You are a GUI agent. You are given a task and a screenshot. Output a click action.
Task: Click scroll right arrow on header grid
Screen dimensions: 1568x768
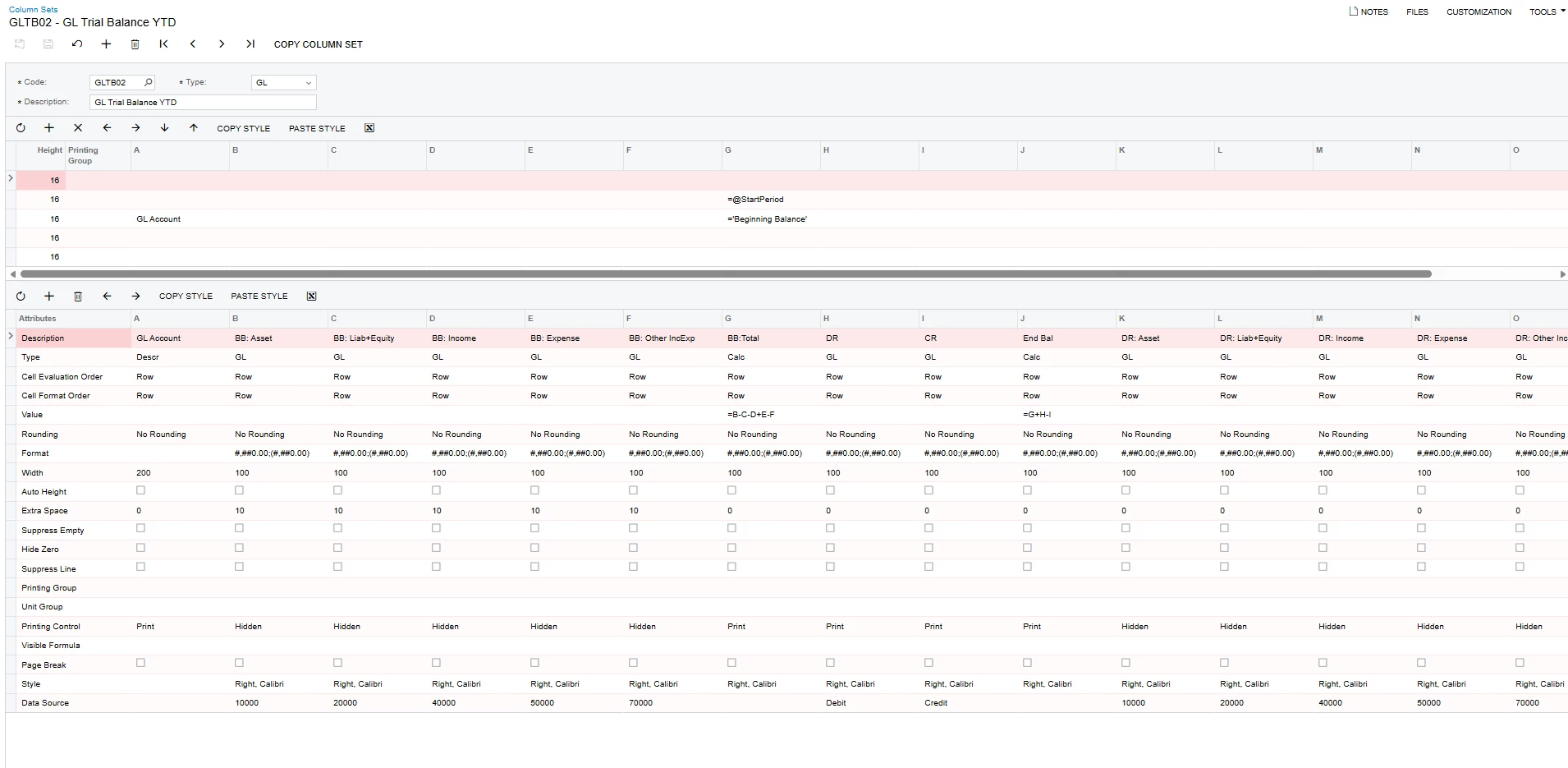(1562, 274)
